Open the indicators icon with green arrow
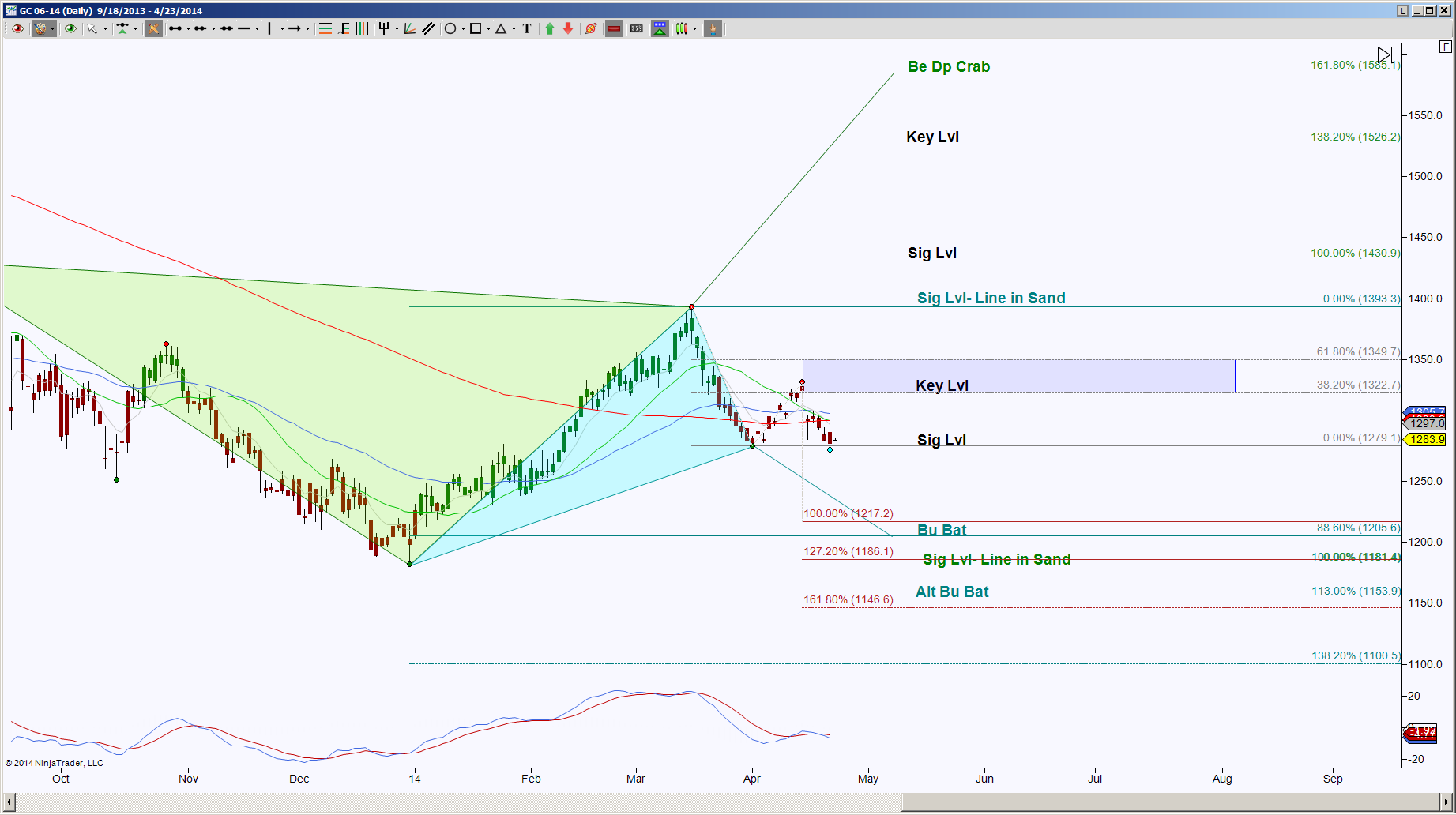The height and width of the screenshot is (815, 1456). click(122, 28)
